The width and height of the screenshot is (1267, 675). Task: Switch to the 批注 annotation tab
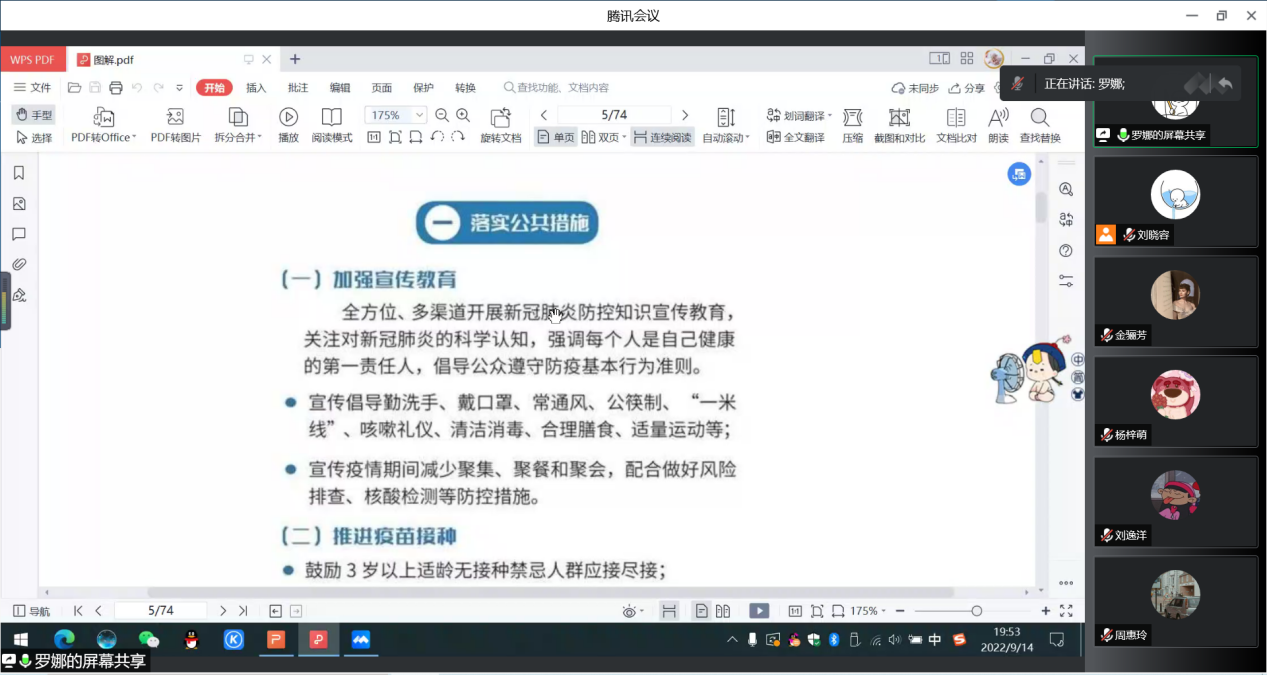click(x=298, y=88)
